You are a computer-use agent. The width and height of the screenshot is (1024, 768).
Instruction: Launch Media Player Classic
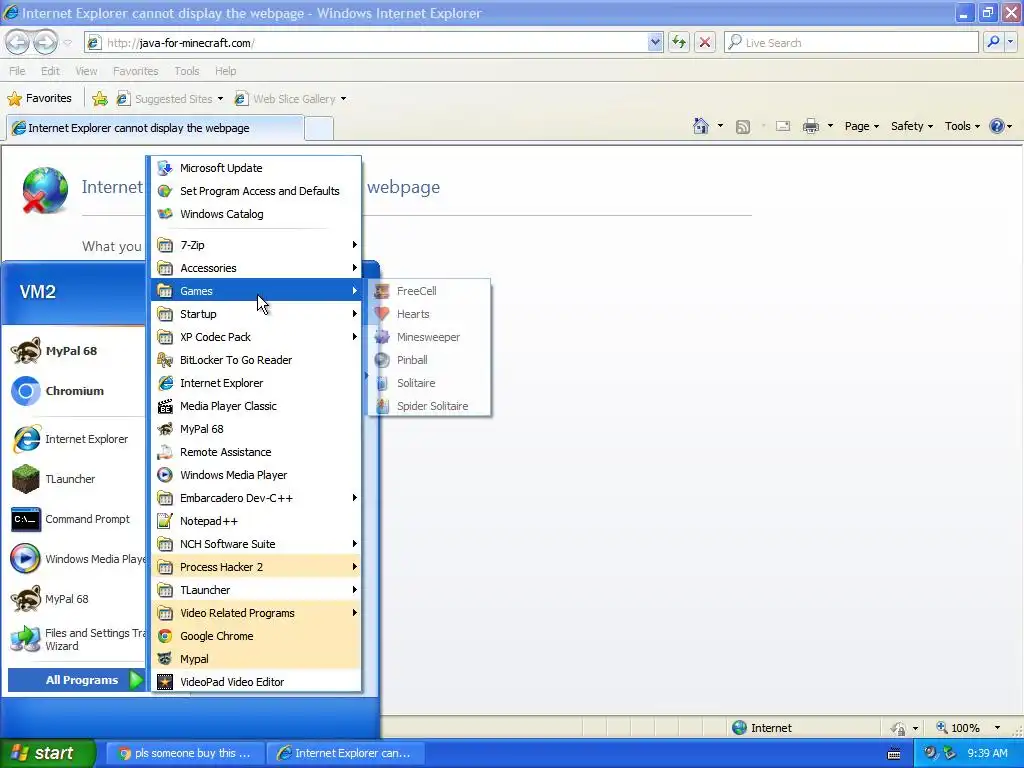click(x=256, y=406)
